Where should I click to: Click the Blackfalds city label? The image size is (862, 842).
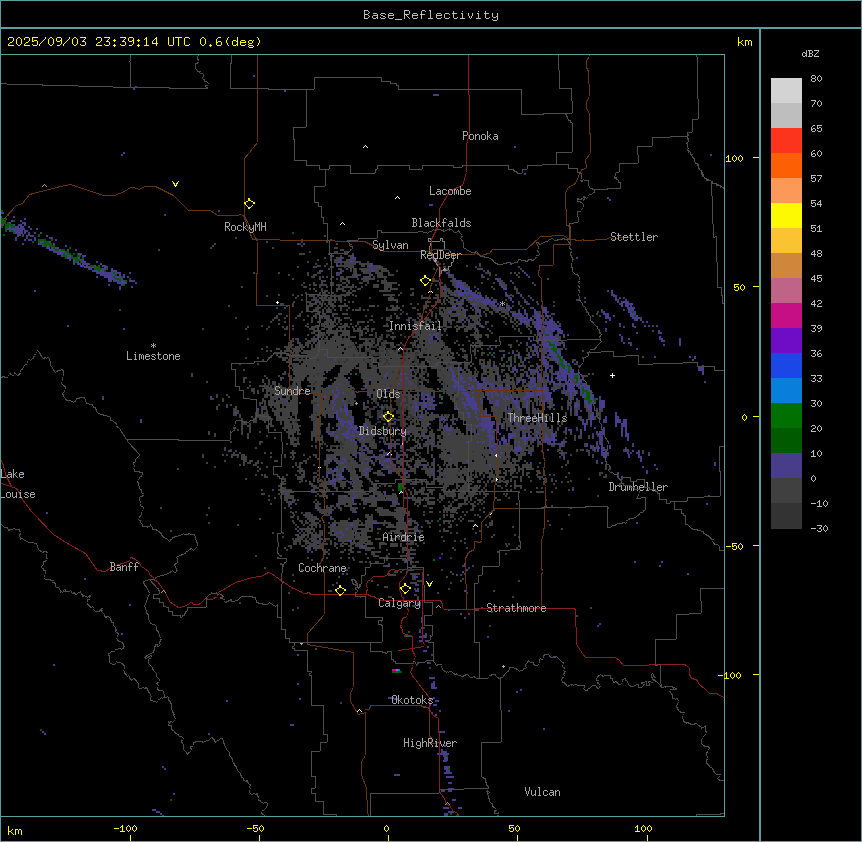click(441, 223)
